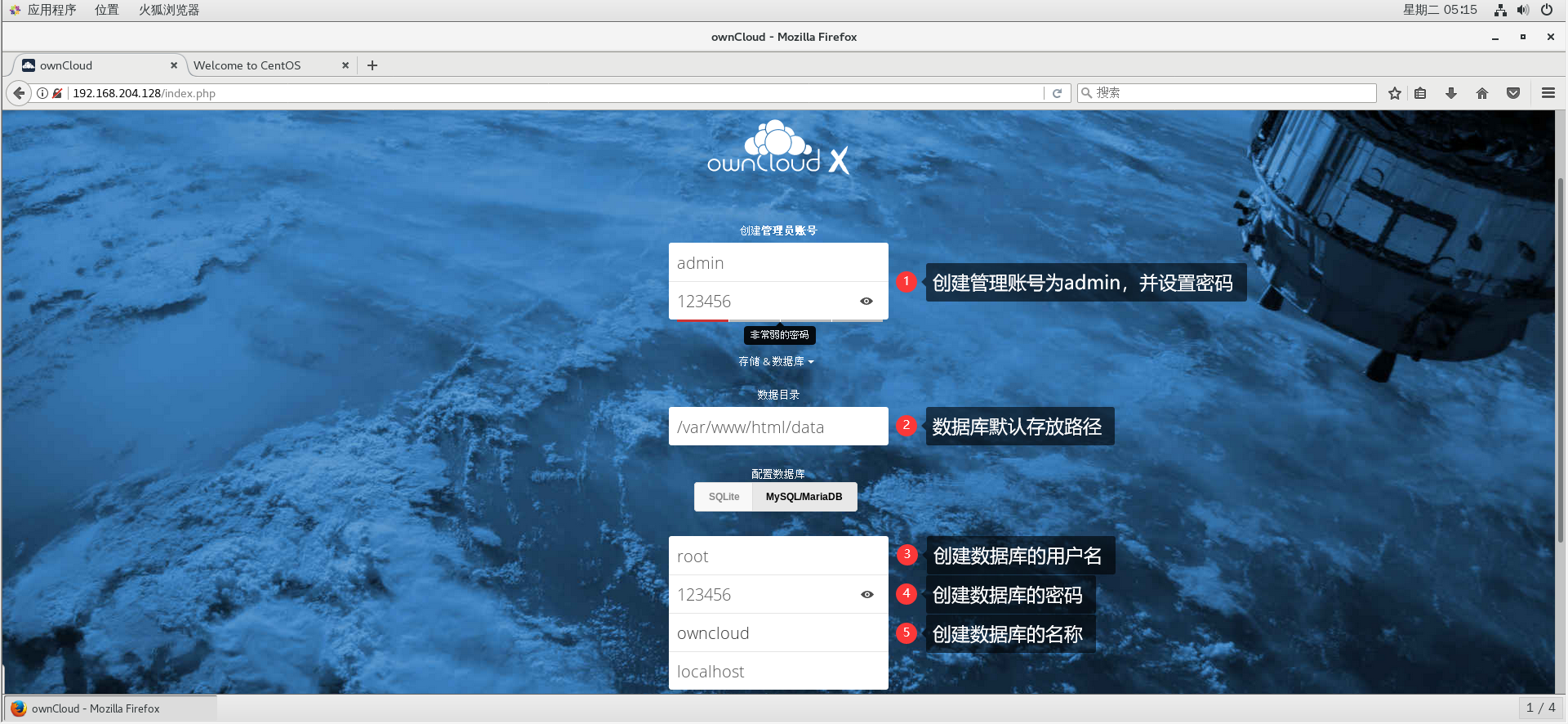
Task: Open the power menu icon
Action: (1547, 10)
